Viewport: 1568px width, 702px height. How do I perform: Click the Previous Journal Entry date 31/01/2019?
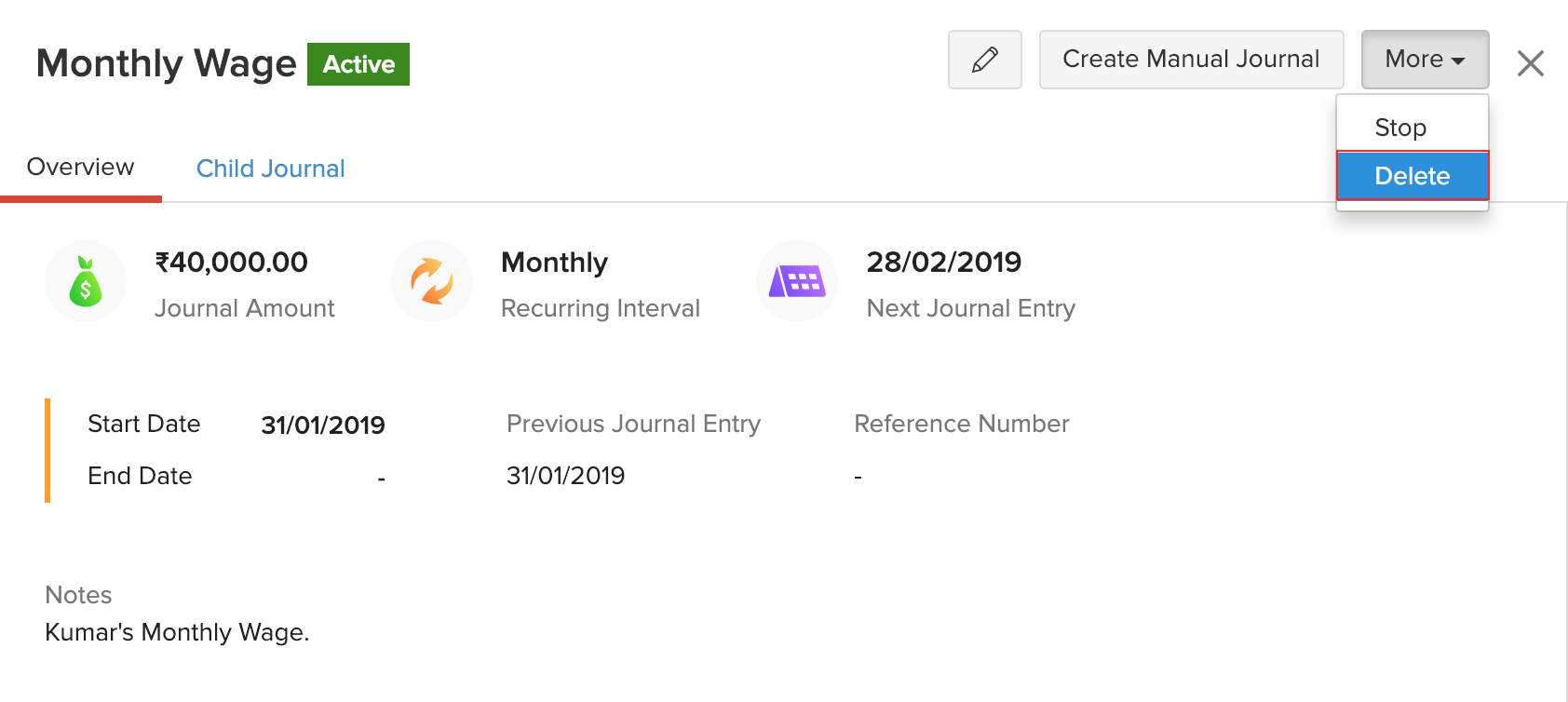pyautogui.click(x=565, y=475)
